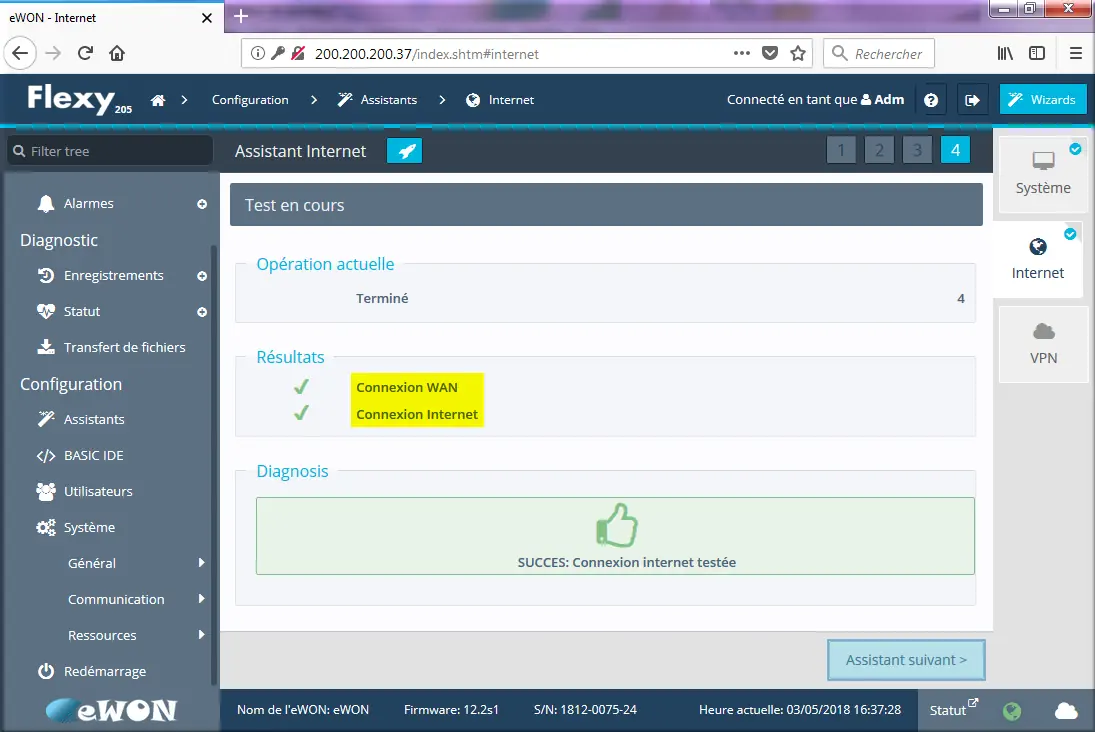Screen dimensions: 1095x732
Task: Close the eWON - Internet tab
Action: [x=207, y=17]
